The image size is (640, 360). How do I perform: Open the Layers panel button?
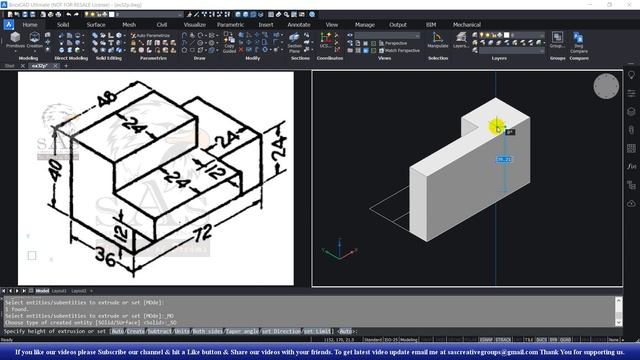click(461, 40)
